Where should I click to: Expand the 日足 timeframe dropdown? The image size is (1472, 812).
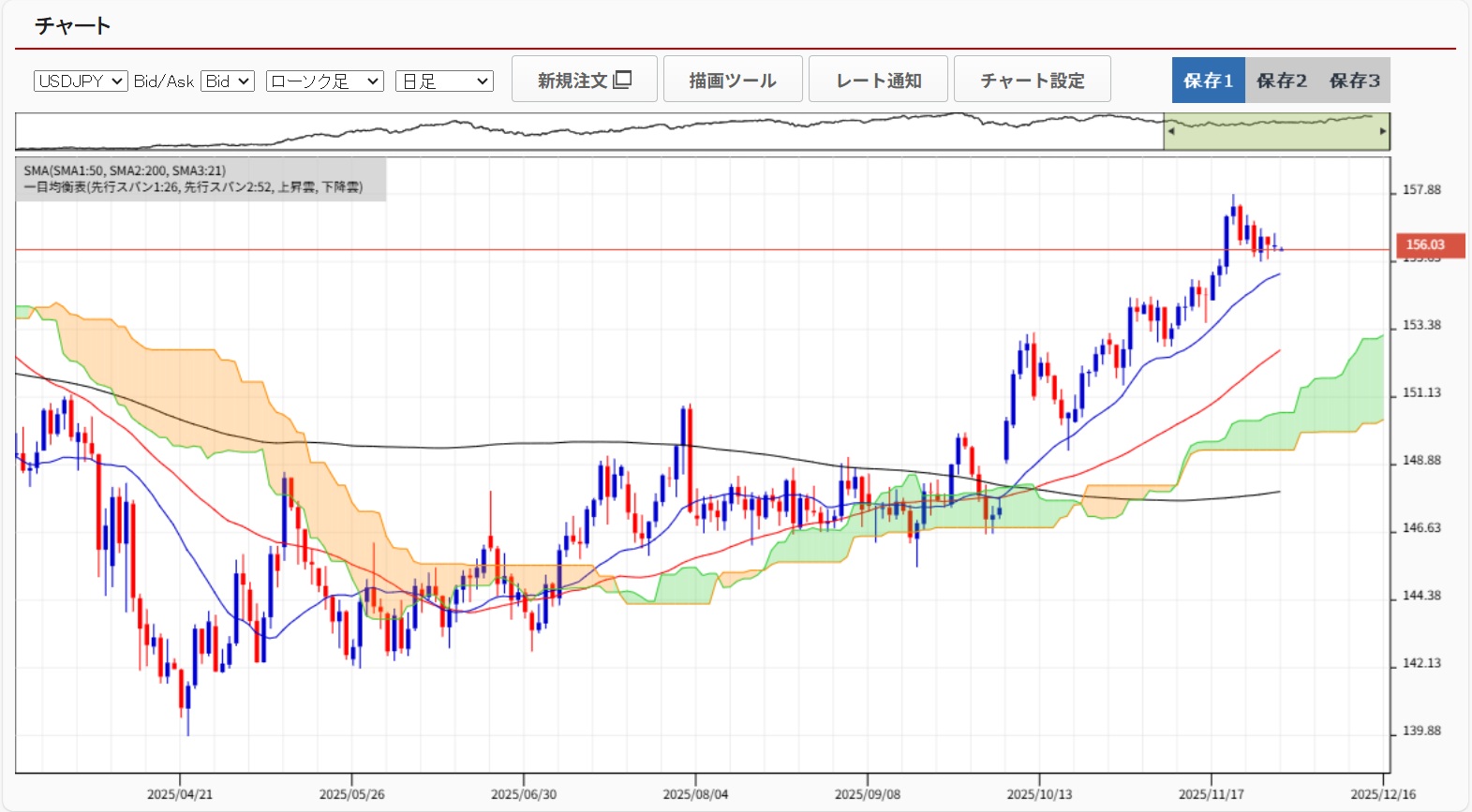444,81
